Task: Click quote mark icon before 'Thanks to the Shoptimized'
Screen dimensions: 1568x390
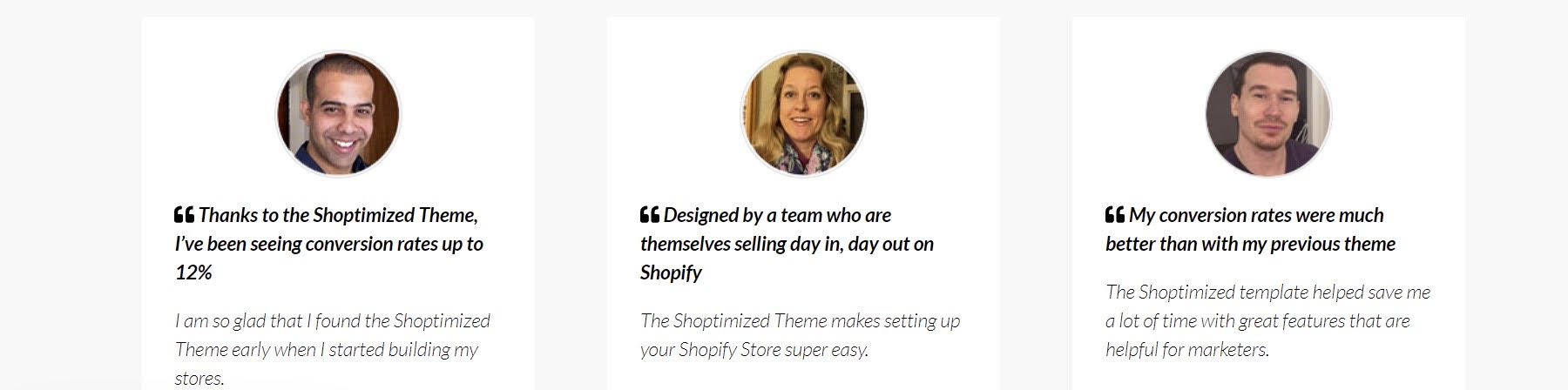Action: pos(184,214)
